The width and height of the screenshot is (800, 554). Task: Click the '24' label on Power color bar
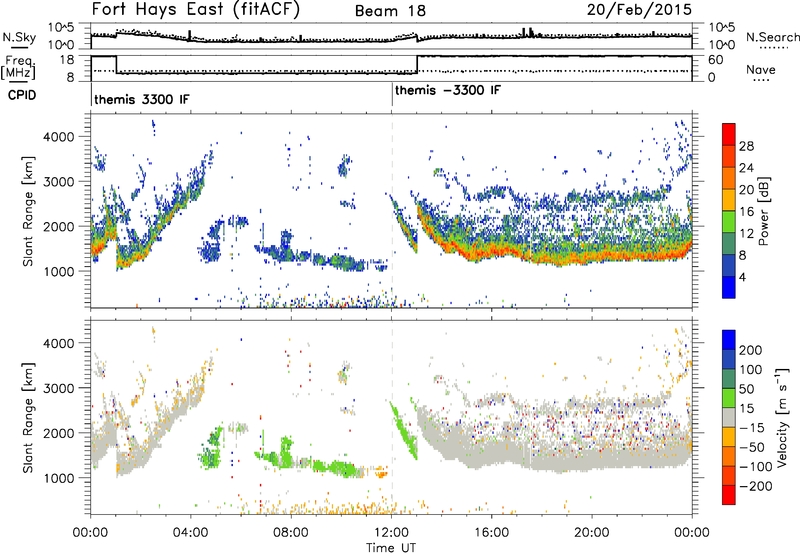[746, 168]
